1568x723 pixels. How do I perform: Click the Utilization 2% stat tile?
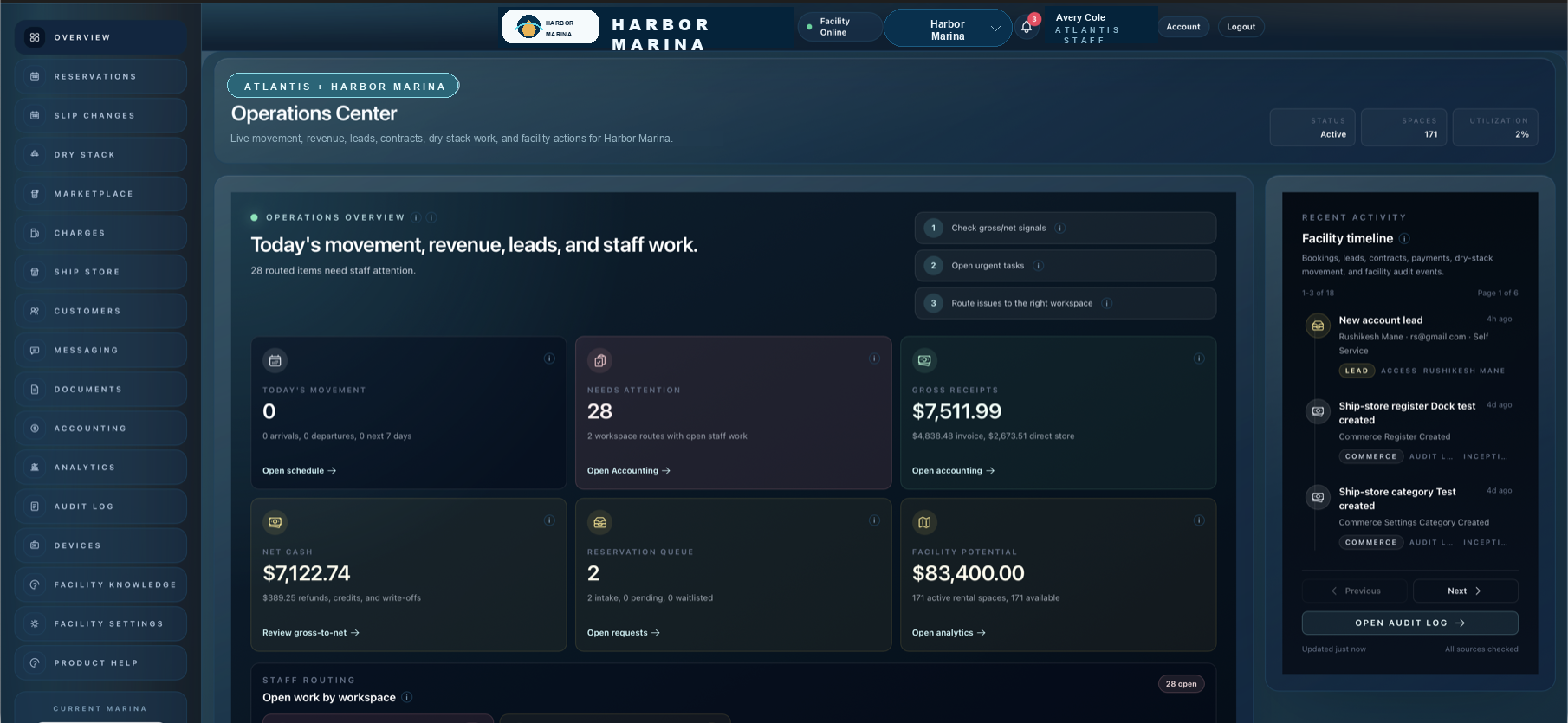[x=1495, y=127]
